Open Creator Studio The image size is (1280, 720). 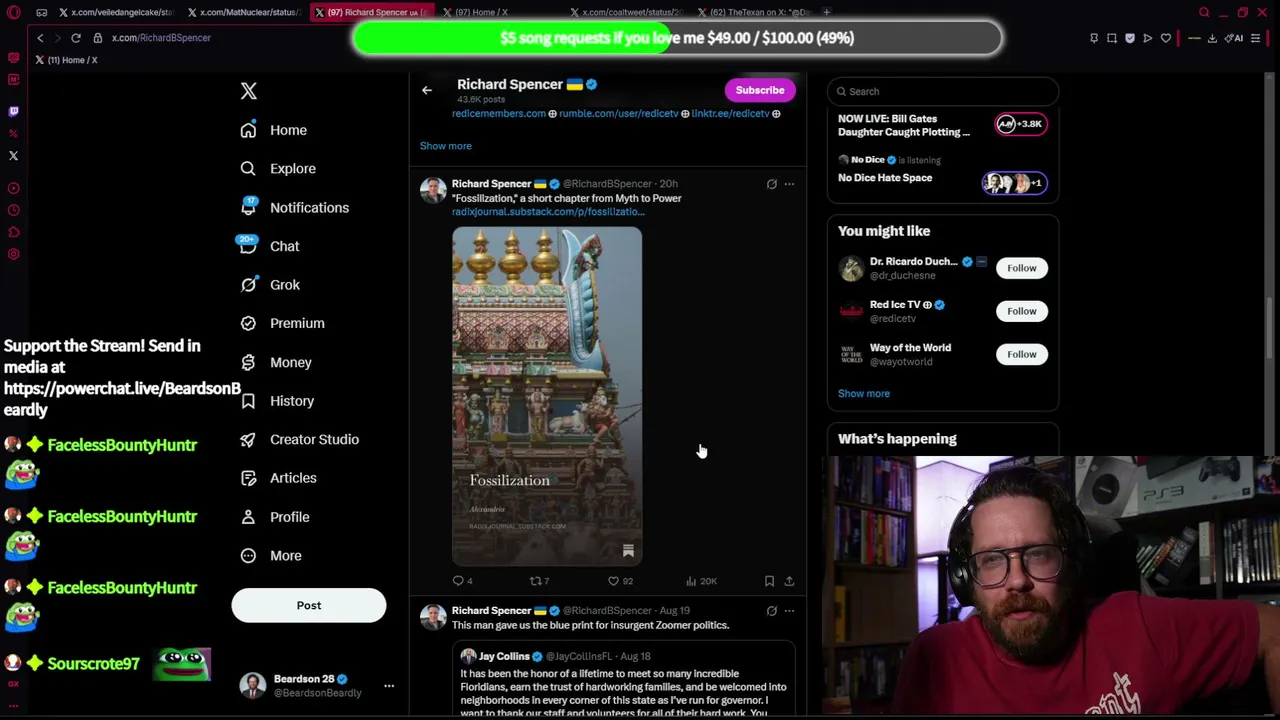[300, 439]
